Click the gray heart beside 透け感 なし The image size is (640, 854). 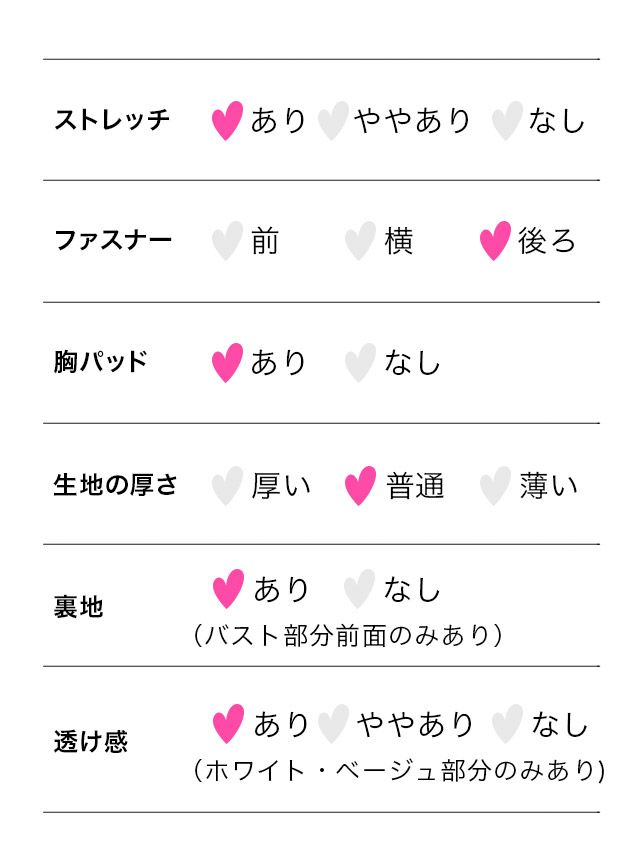pos(507,724)
